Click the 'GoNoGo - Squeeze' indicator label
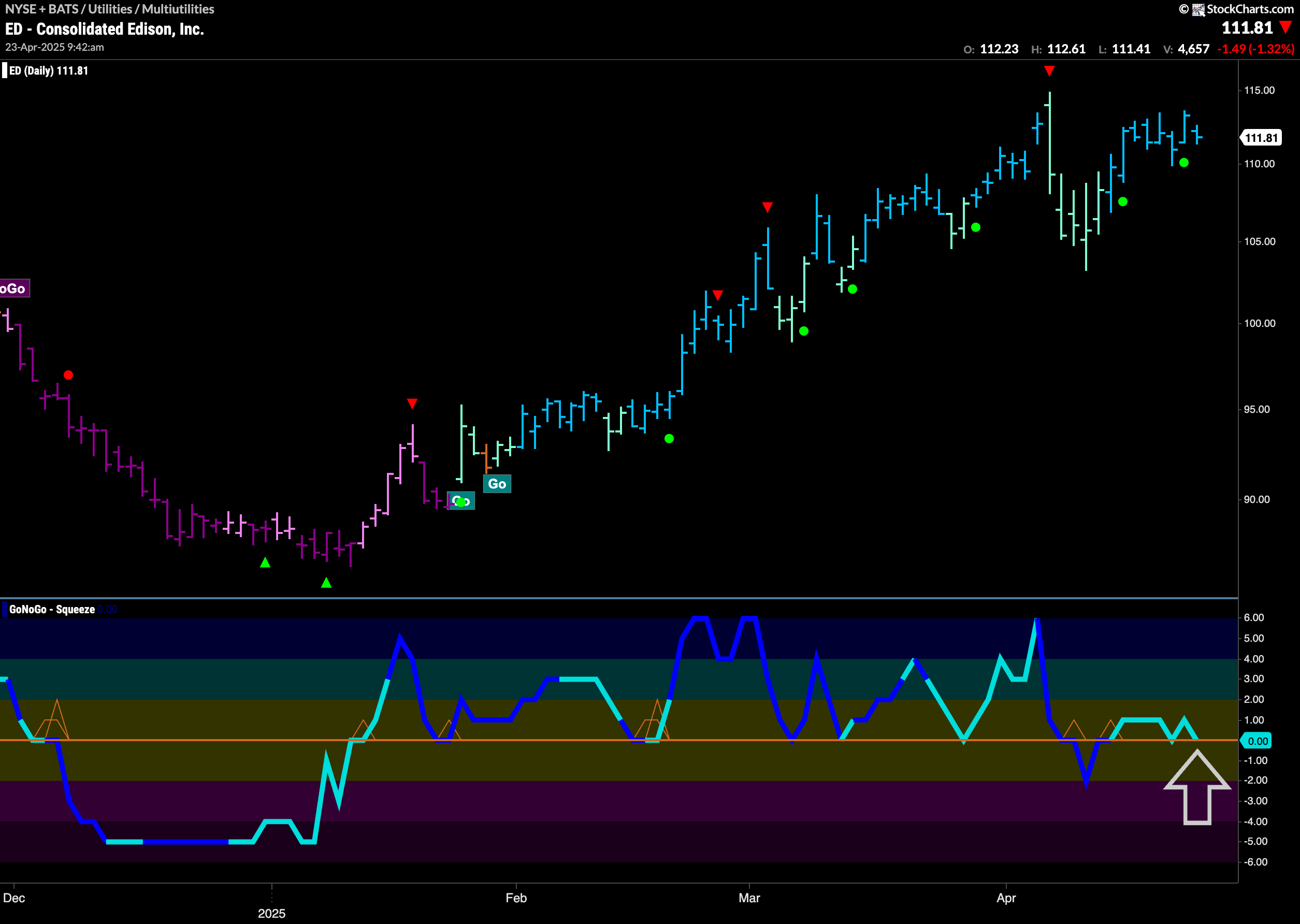The width and height of the screenshot is (1300, 924). coord(52,610)
